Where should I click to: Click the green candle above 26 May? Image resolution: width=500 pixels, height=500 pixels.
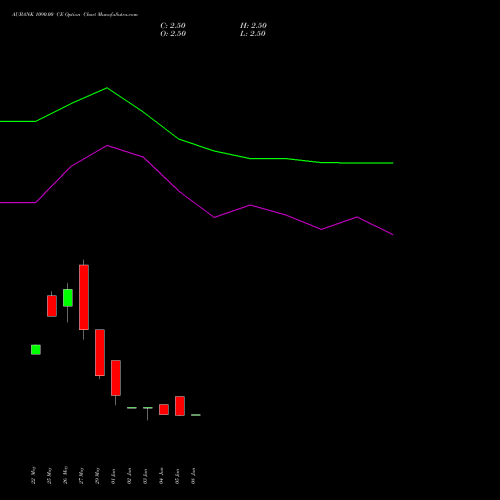[x=68, y=298]
